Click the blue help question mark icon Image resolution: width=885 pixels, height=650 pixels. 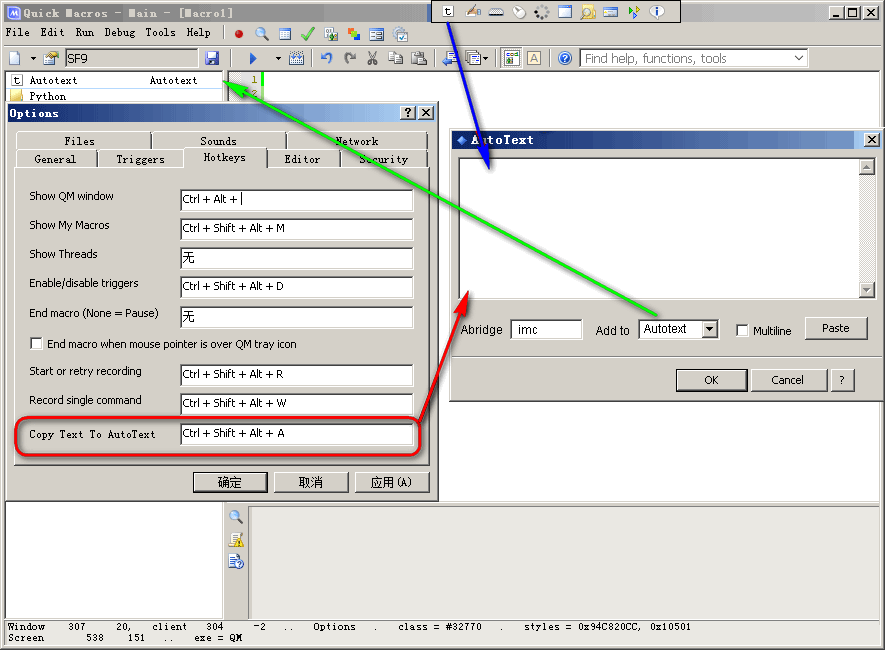565,59
